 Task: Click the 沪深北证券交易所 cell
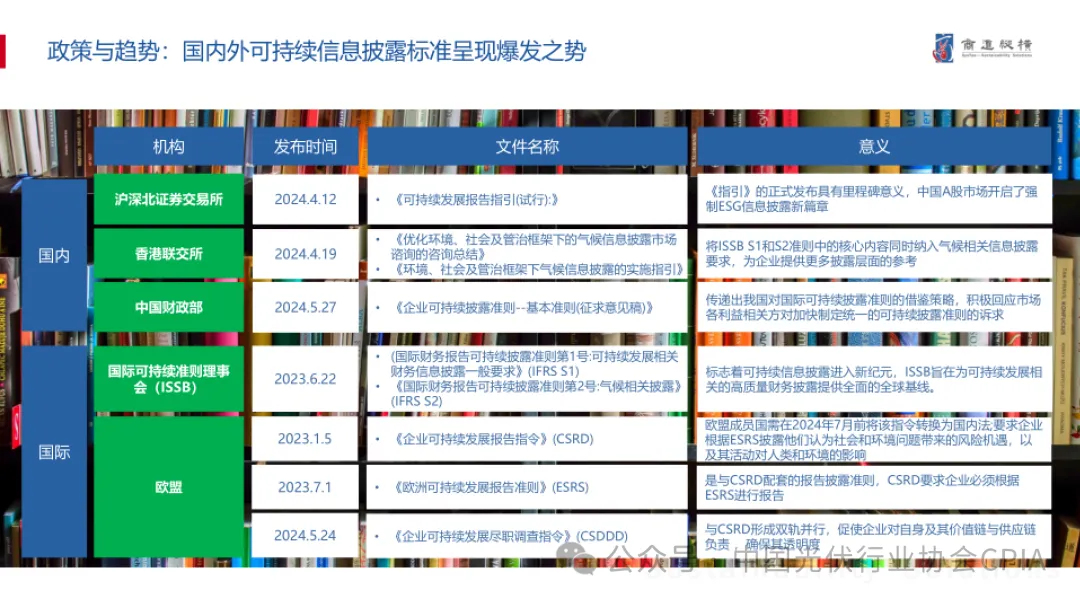pos(169,199)
